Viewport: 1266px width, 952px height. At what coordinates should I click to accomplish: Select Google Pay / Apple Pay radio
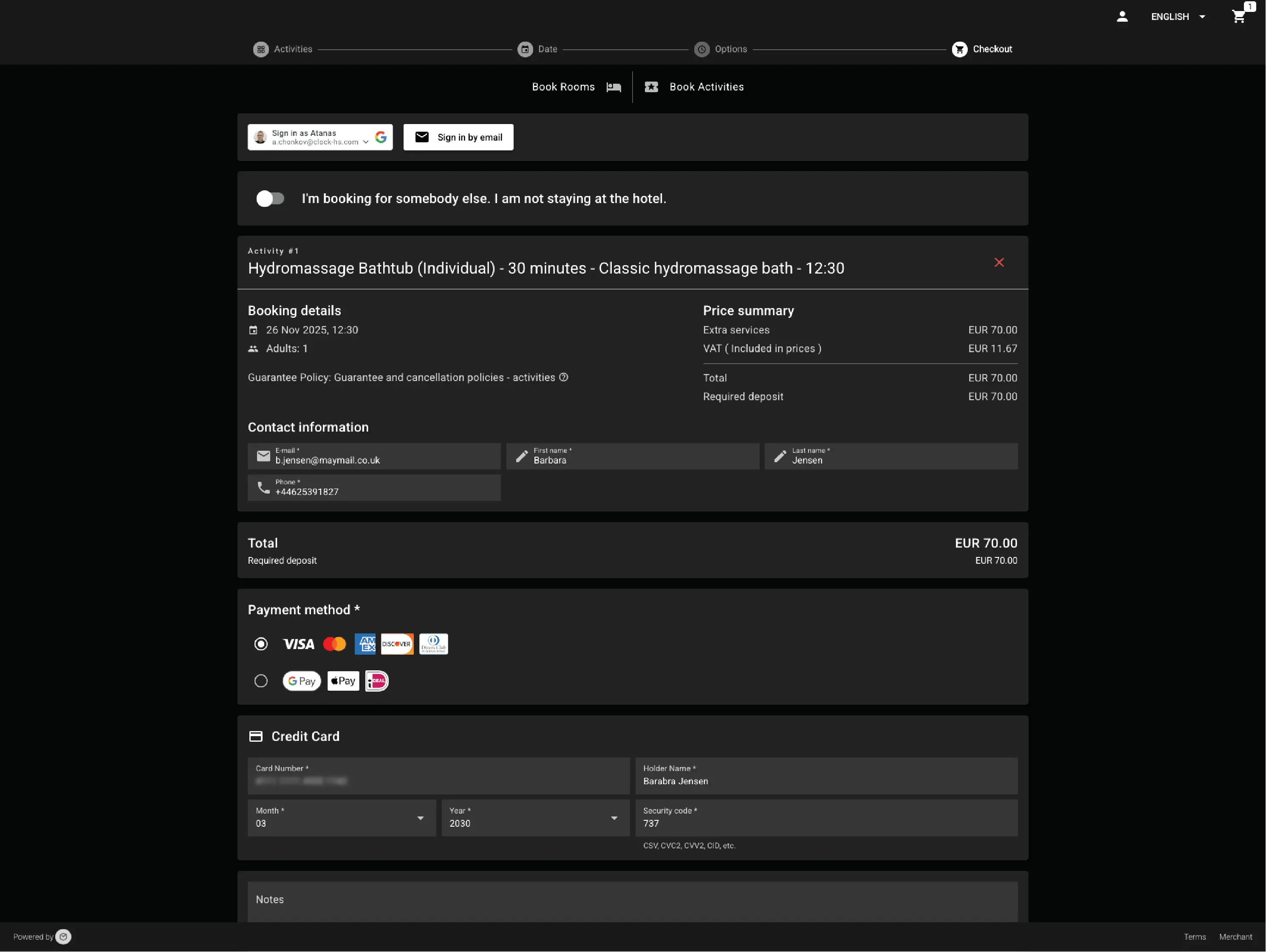(261, 681)
